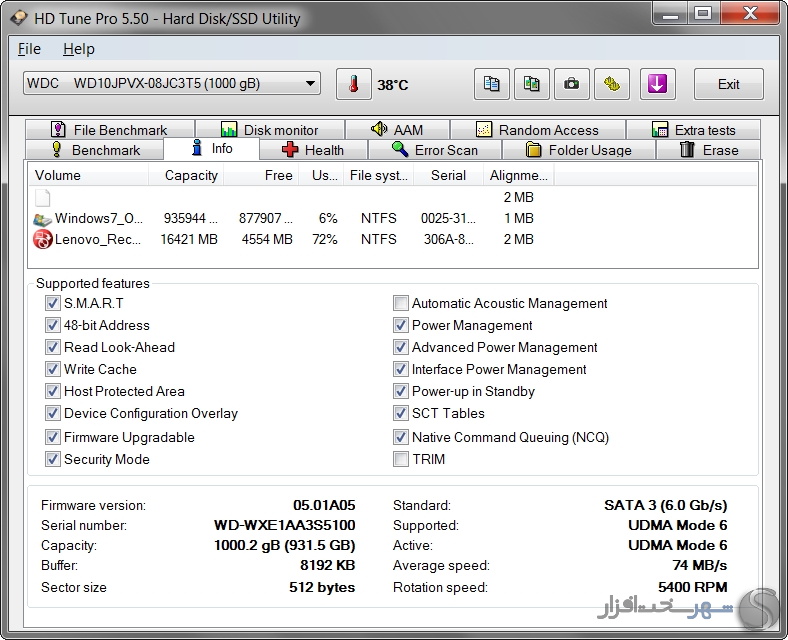The width and height of the screenshot is (788, 640).
Task: Click the Windows7_OS volume drive icon
Action: [x=42, y=219]
